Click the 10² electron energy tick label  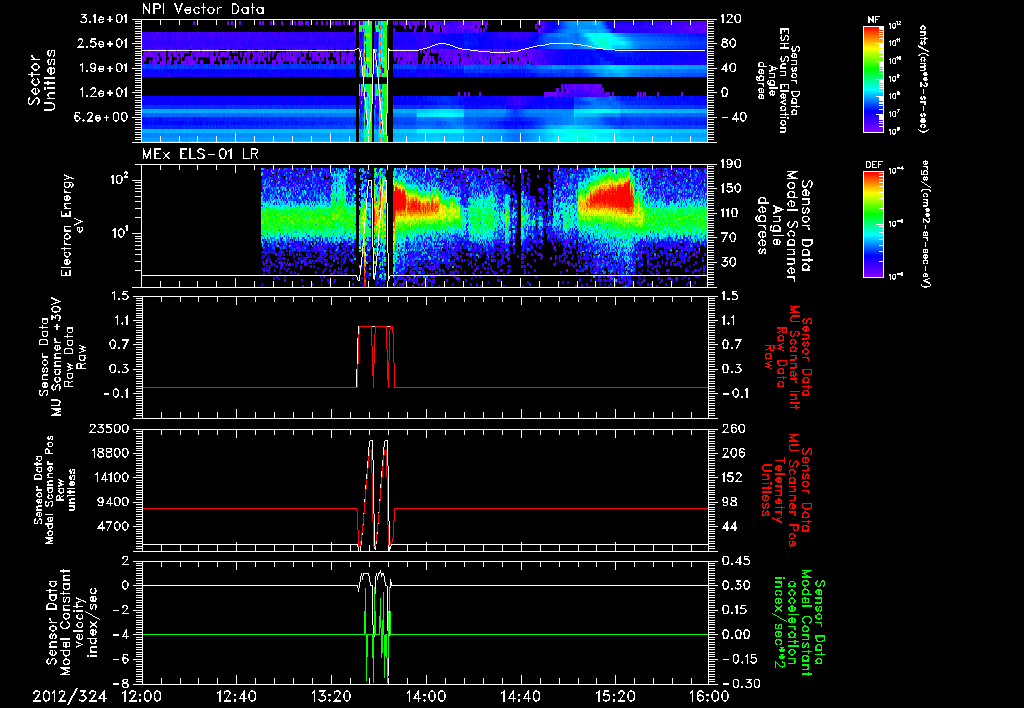click(x=118, y=180)
